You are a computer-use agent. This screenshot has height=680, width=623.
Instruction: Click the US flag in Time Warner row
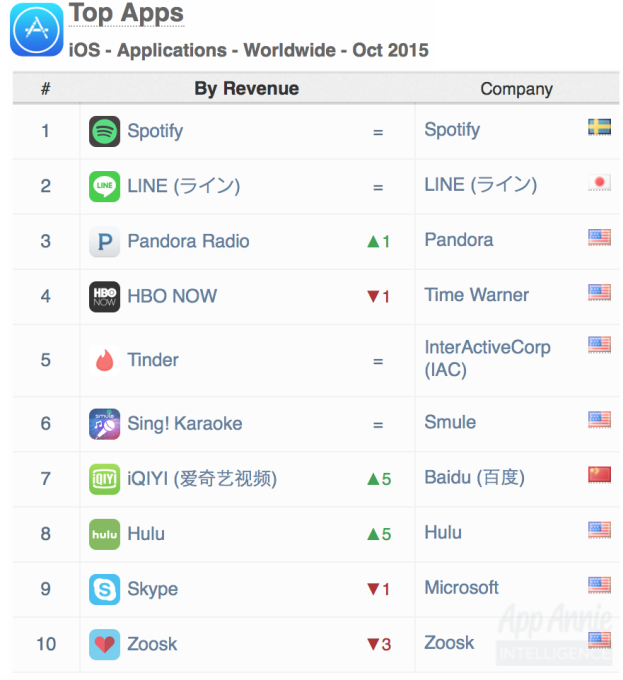coord(600,292)
